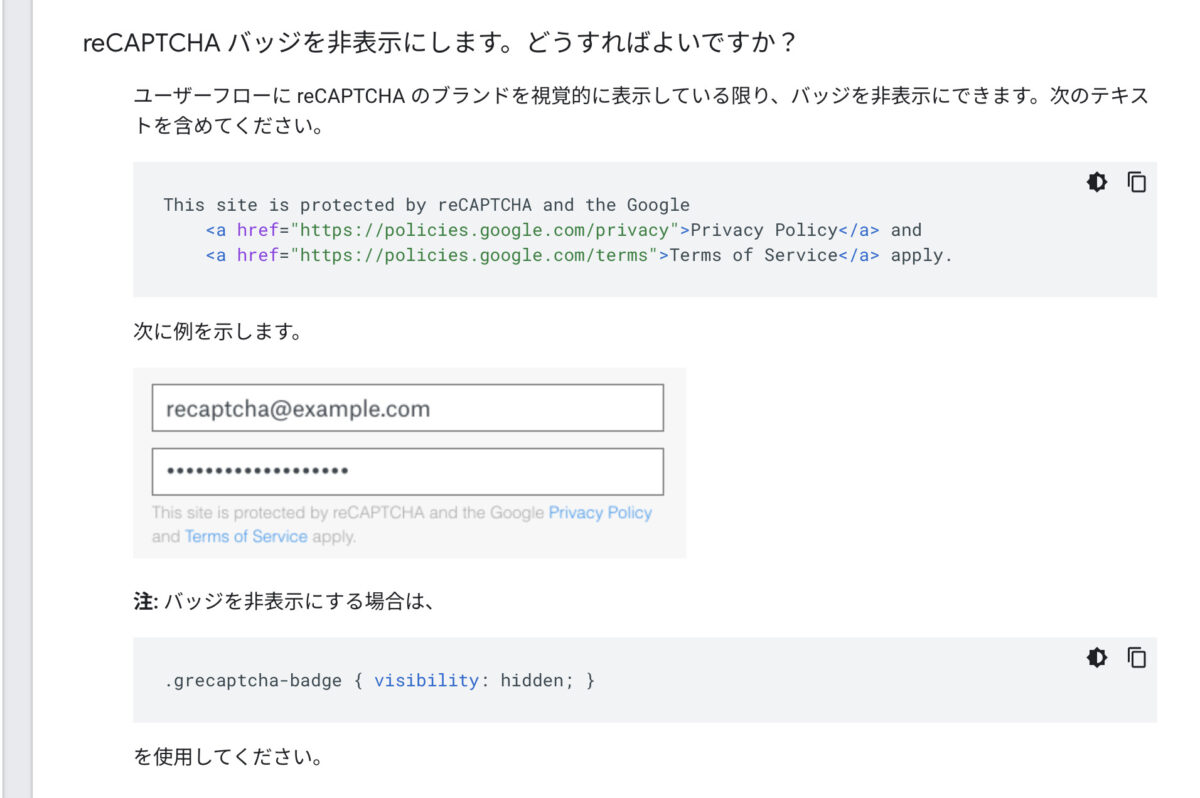Click the sentence "次に例を示します。"
This screenshot has width=1200, height=798.
[218, 332]
